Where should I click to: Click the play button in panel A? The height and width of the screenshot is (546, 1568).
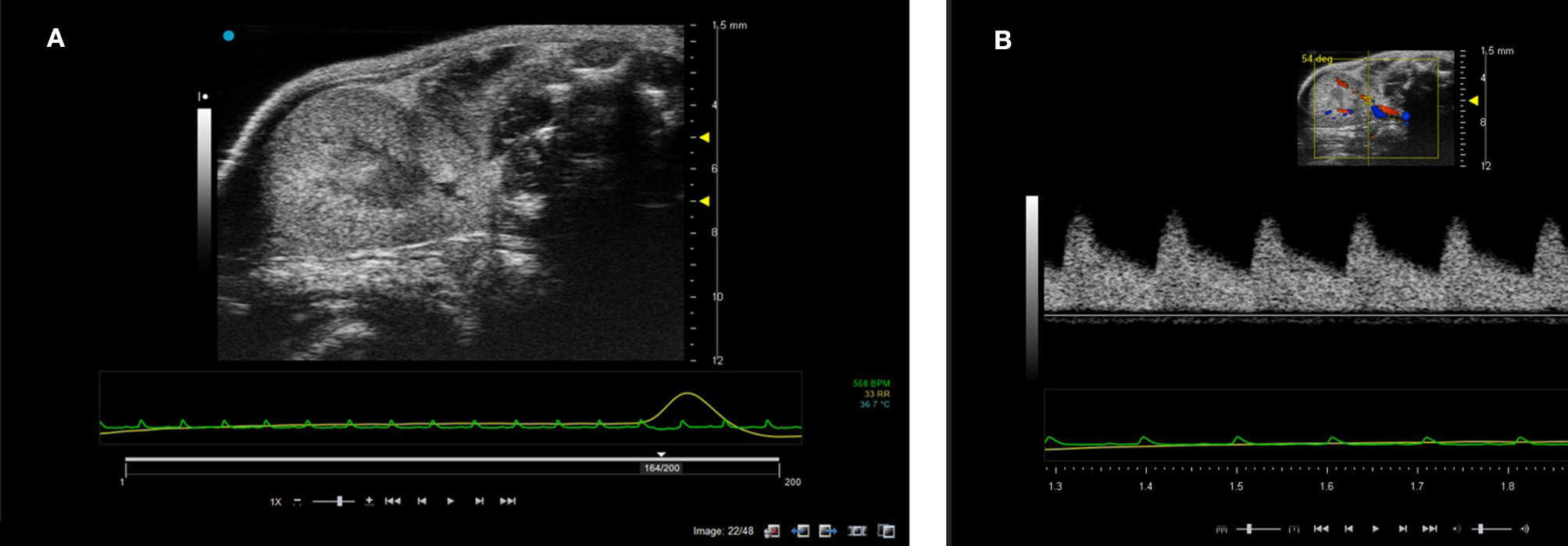click(451, 501)
